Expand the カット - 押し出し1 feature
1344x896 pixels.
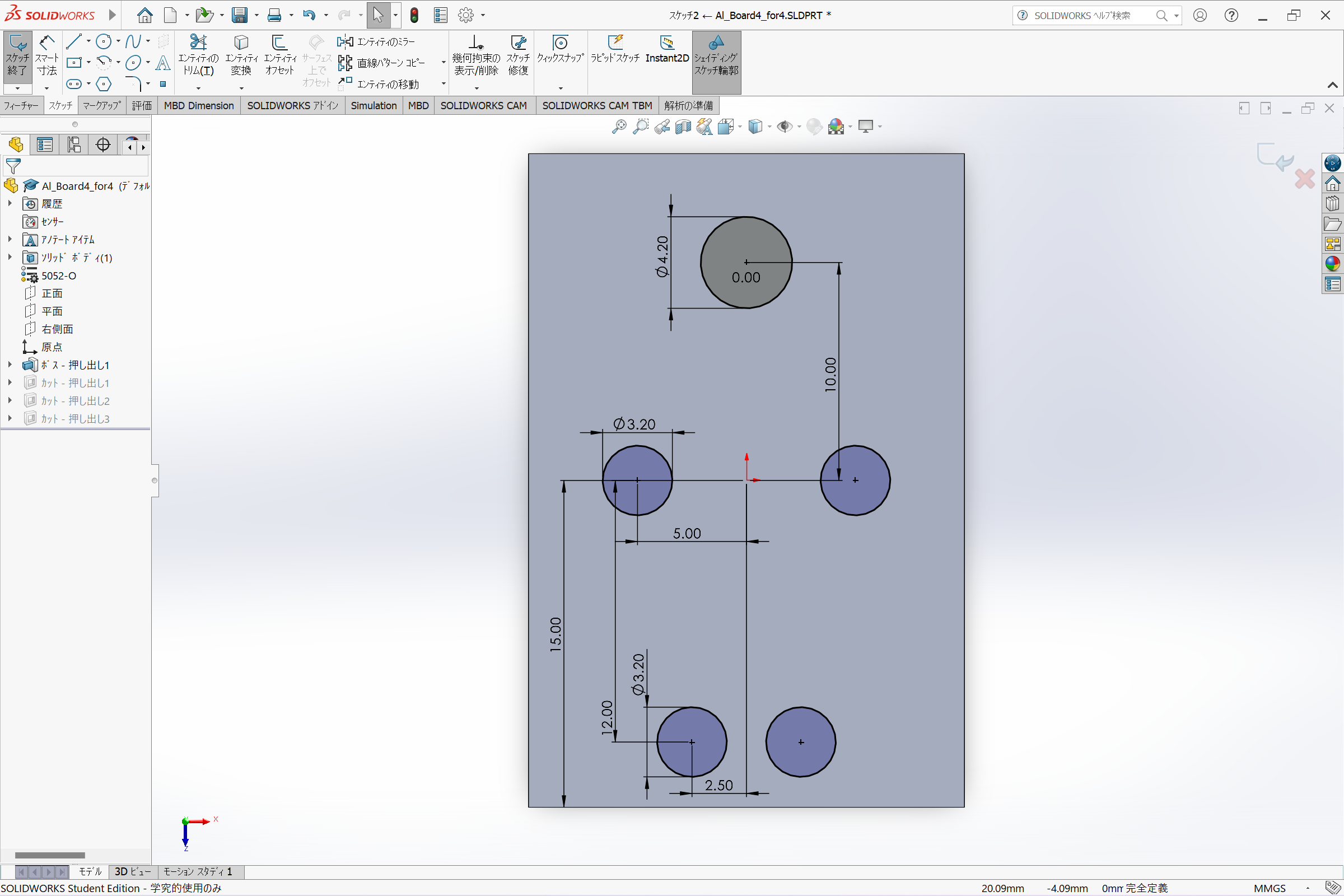click(x=10, y=382)
